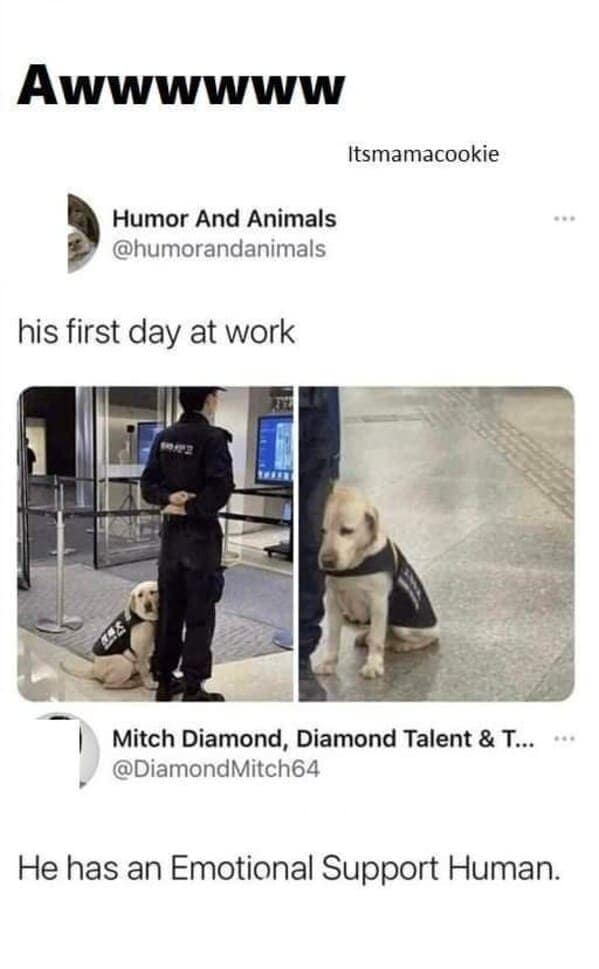Open three-dot menu on Humor And Animals tweet

point(564,219)
